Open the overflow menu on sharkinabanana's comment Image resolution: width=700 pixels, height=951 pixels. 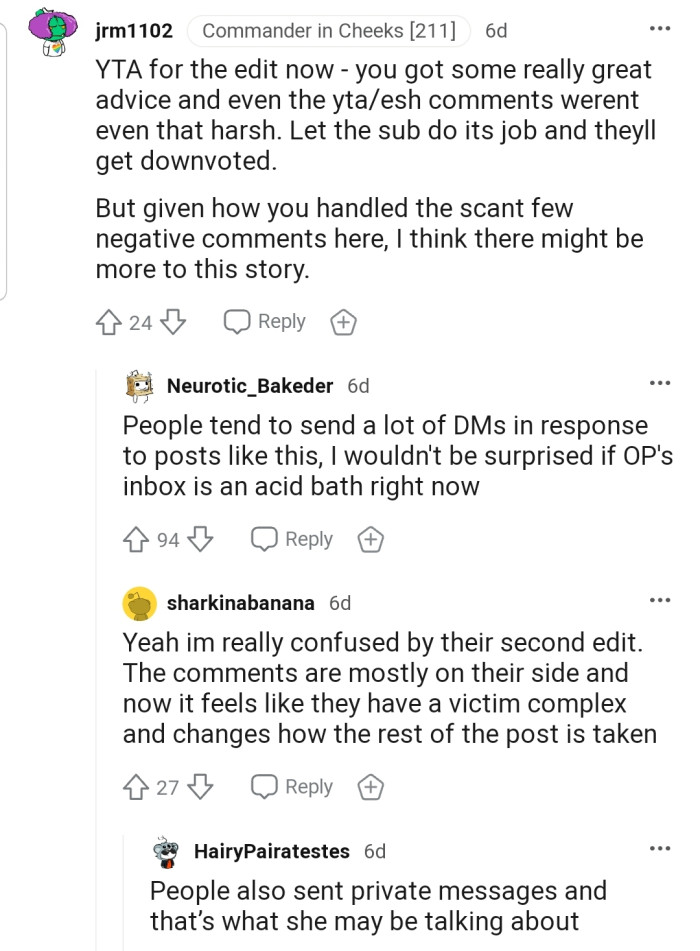tap(660, 599)
